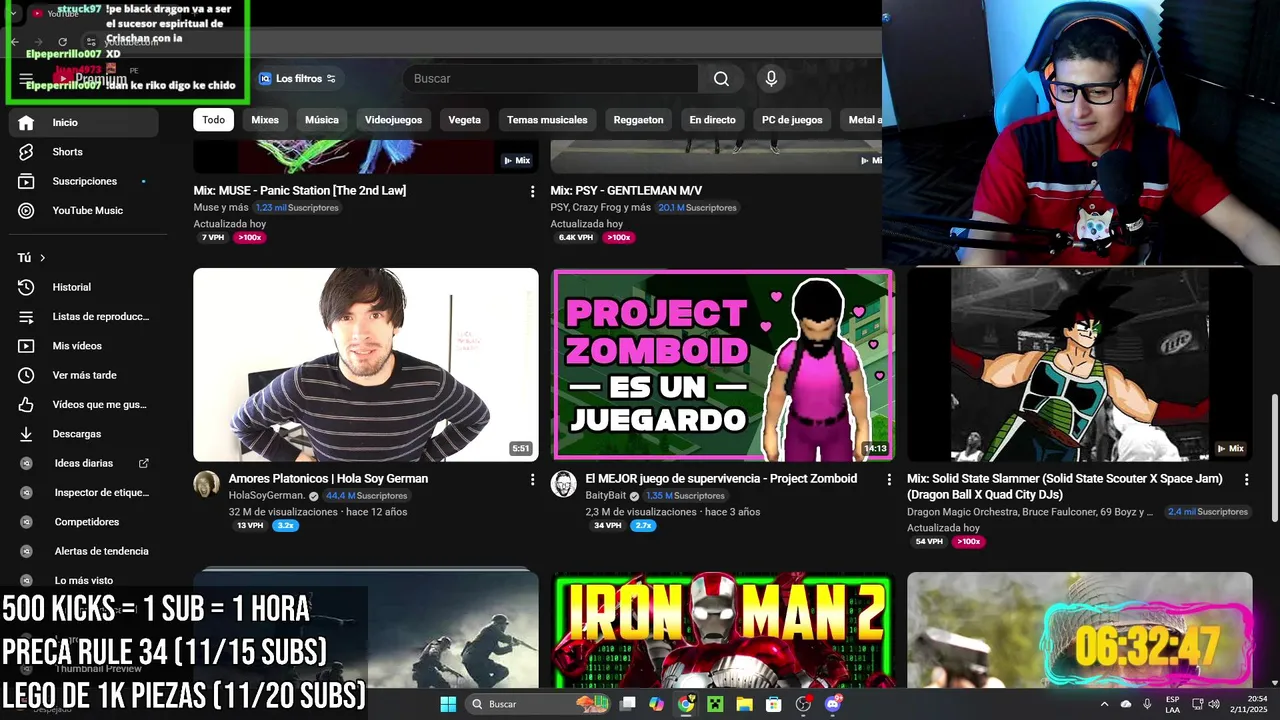This screenshot has width=1280, height=720.
Task: Select the Reggaeton chip
Action: click(638, 120)
